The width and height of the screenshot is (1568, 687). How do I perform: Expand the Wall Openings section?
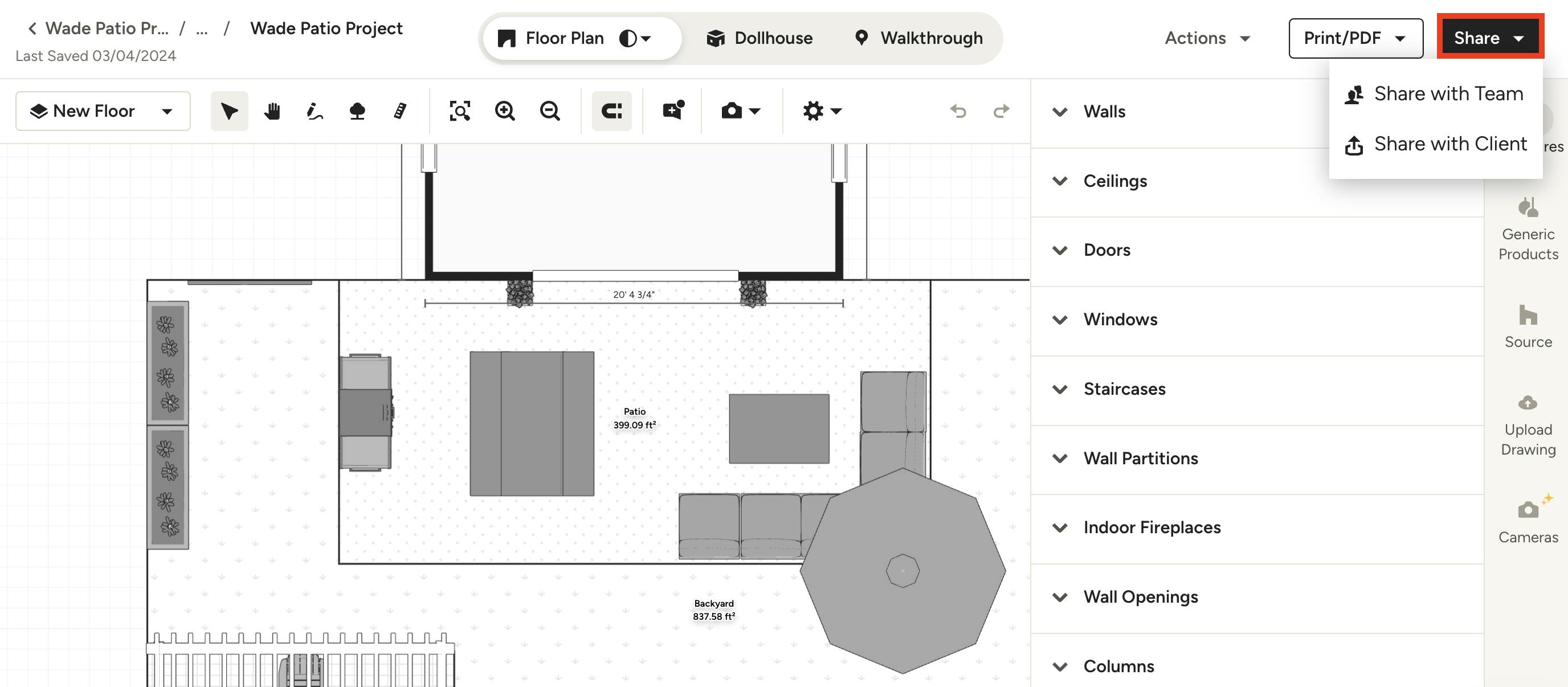click(x=1058, y=595)
